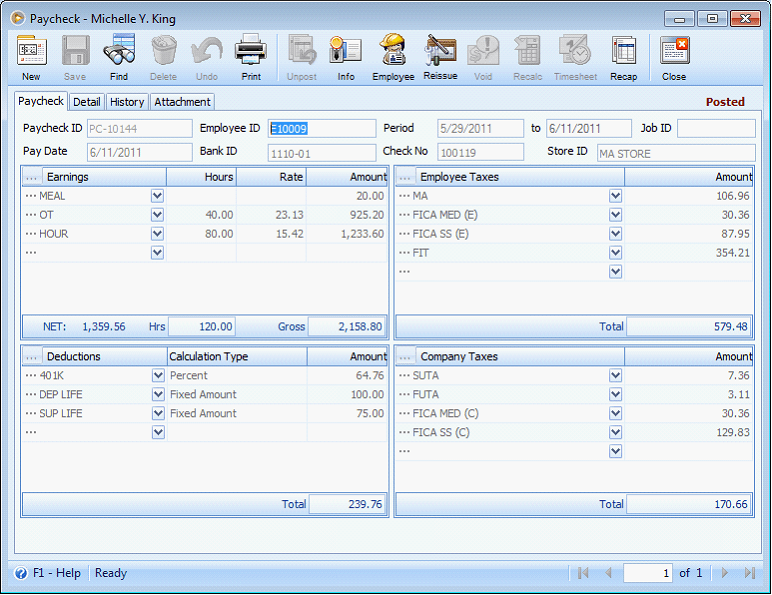Click the Period start date 5/29/2011
772x595 pixels.
481,129
